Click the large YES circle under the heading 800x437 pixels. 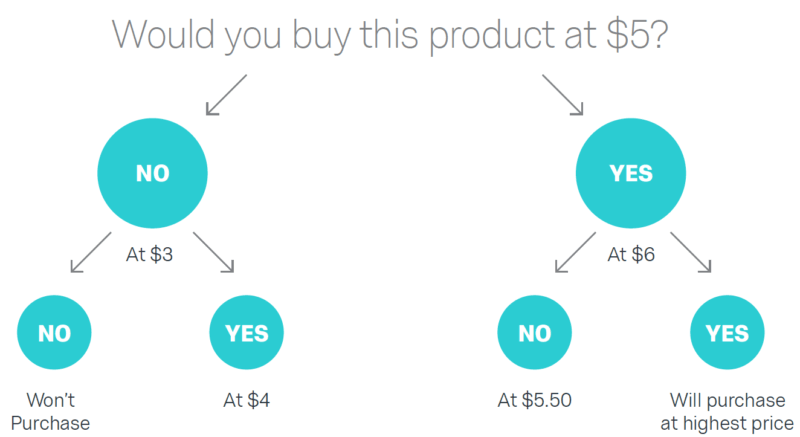630,173
